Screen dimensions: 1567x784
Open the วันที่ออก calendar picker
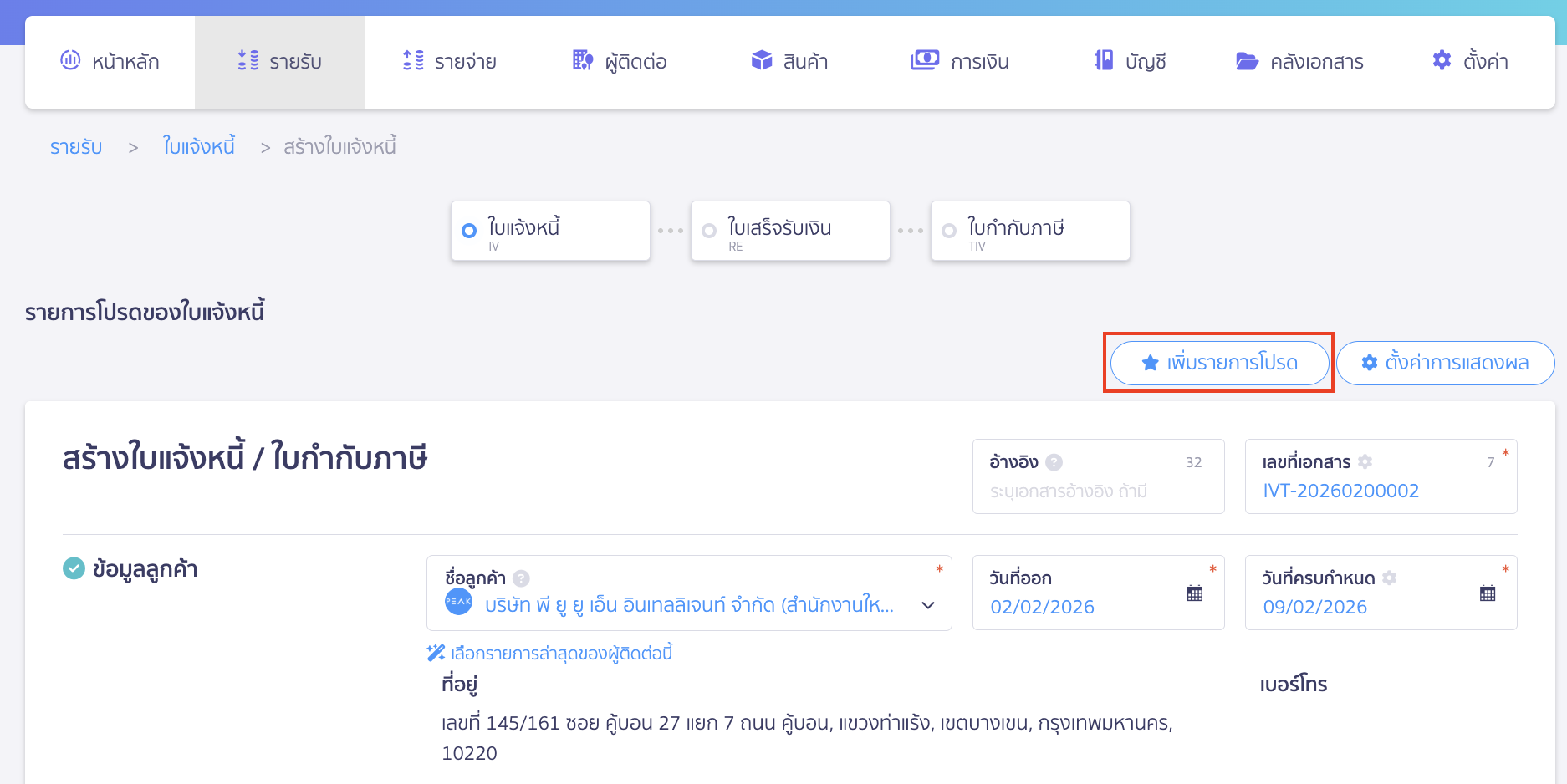1194,592
